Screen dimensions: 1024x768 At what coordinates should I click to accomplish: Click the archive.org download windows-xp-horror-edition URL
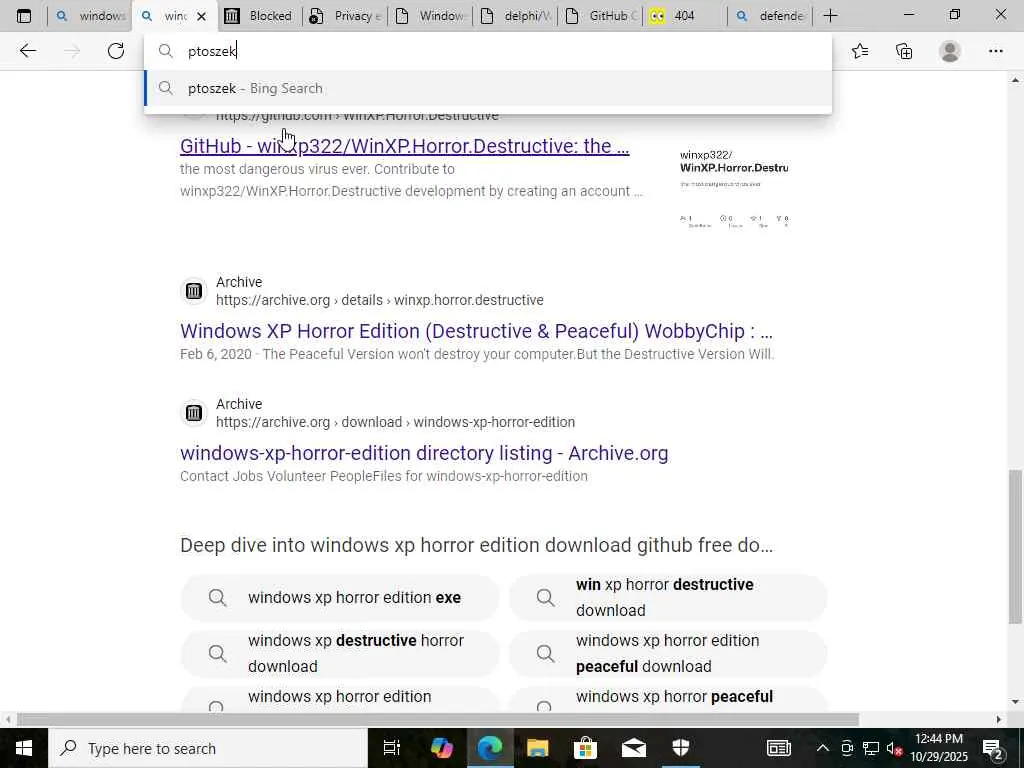pyautogui.click(x=395, y=422)
